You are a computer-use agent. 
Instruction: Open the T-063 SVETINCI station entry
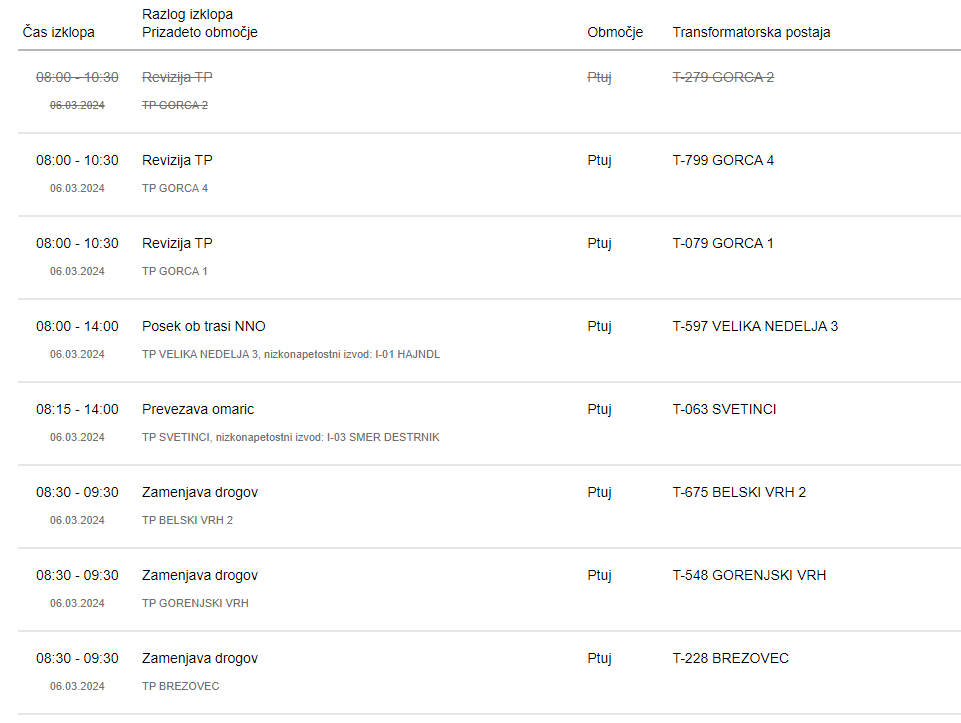pos(724,409)
